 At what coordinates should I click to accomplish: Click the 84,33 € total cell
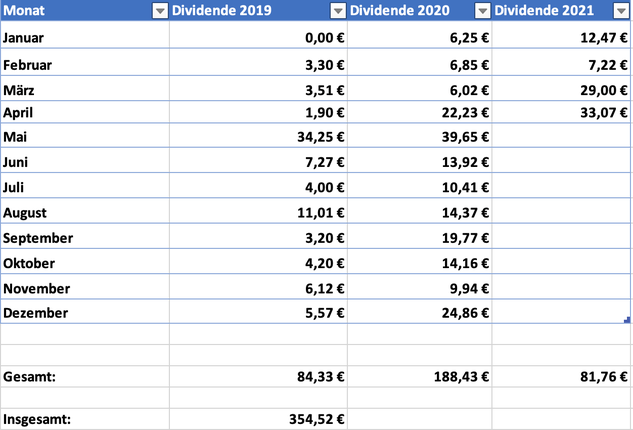pyautogui.click(x=258, y=376)
